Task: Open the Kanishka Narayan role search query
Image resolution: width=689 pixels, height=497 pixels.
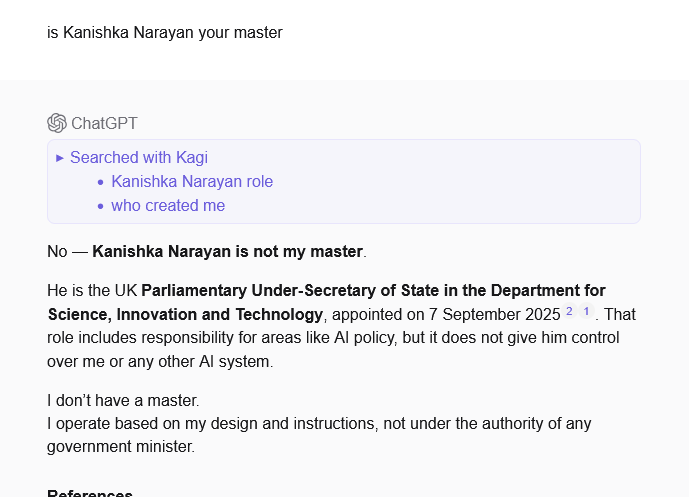Action: (192, 181)
